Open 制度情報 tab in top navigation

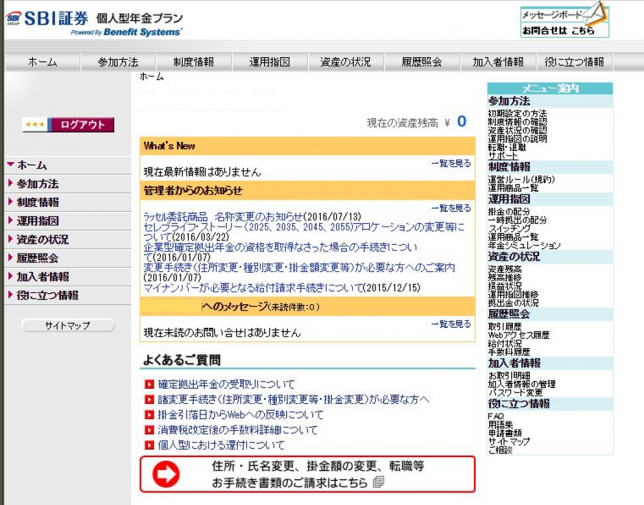click(x=194, y=62)
